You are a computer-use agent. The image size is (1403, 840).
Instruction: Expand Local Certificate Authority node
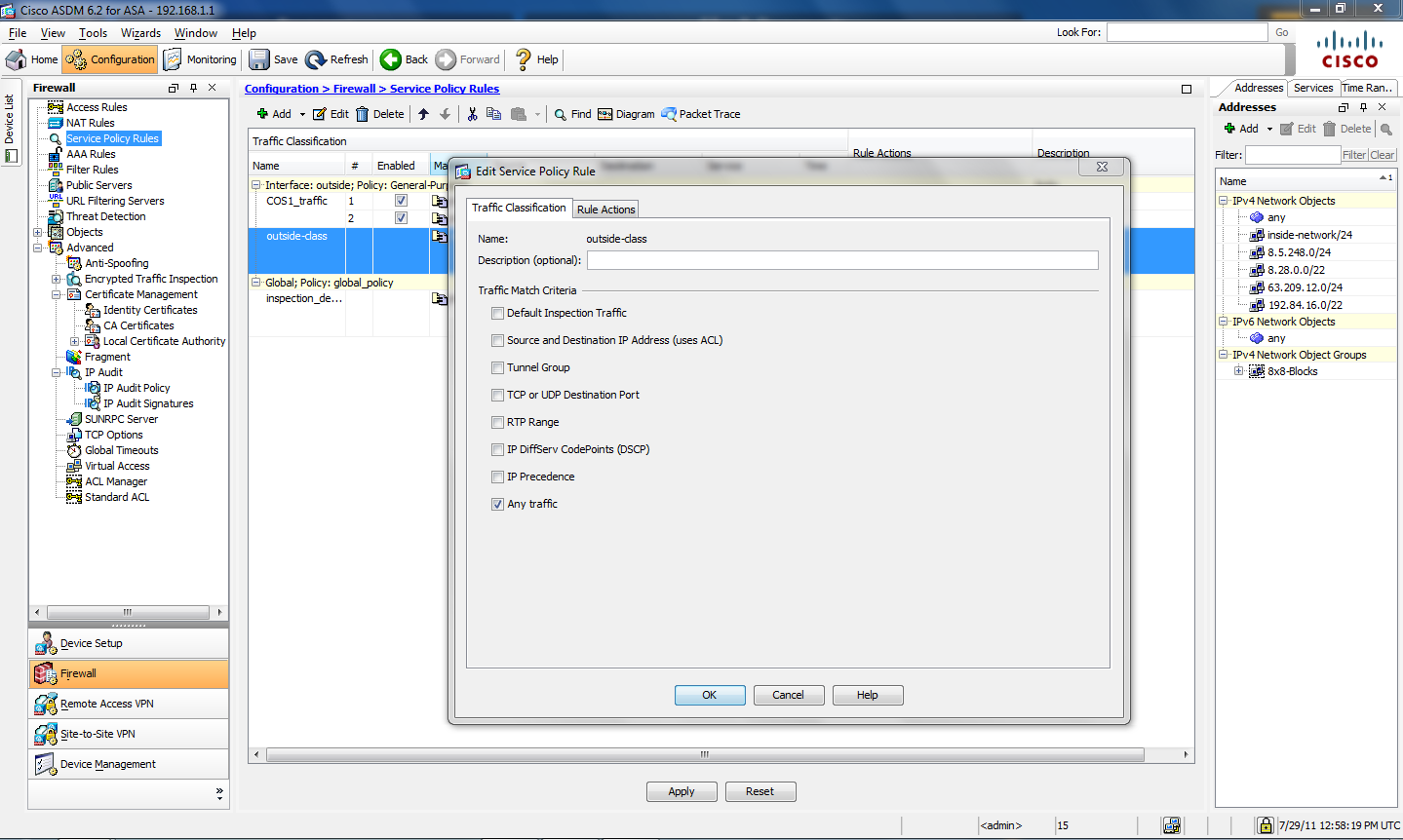(75, 341)
